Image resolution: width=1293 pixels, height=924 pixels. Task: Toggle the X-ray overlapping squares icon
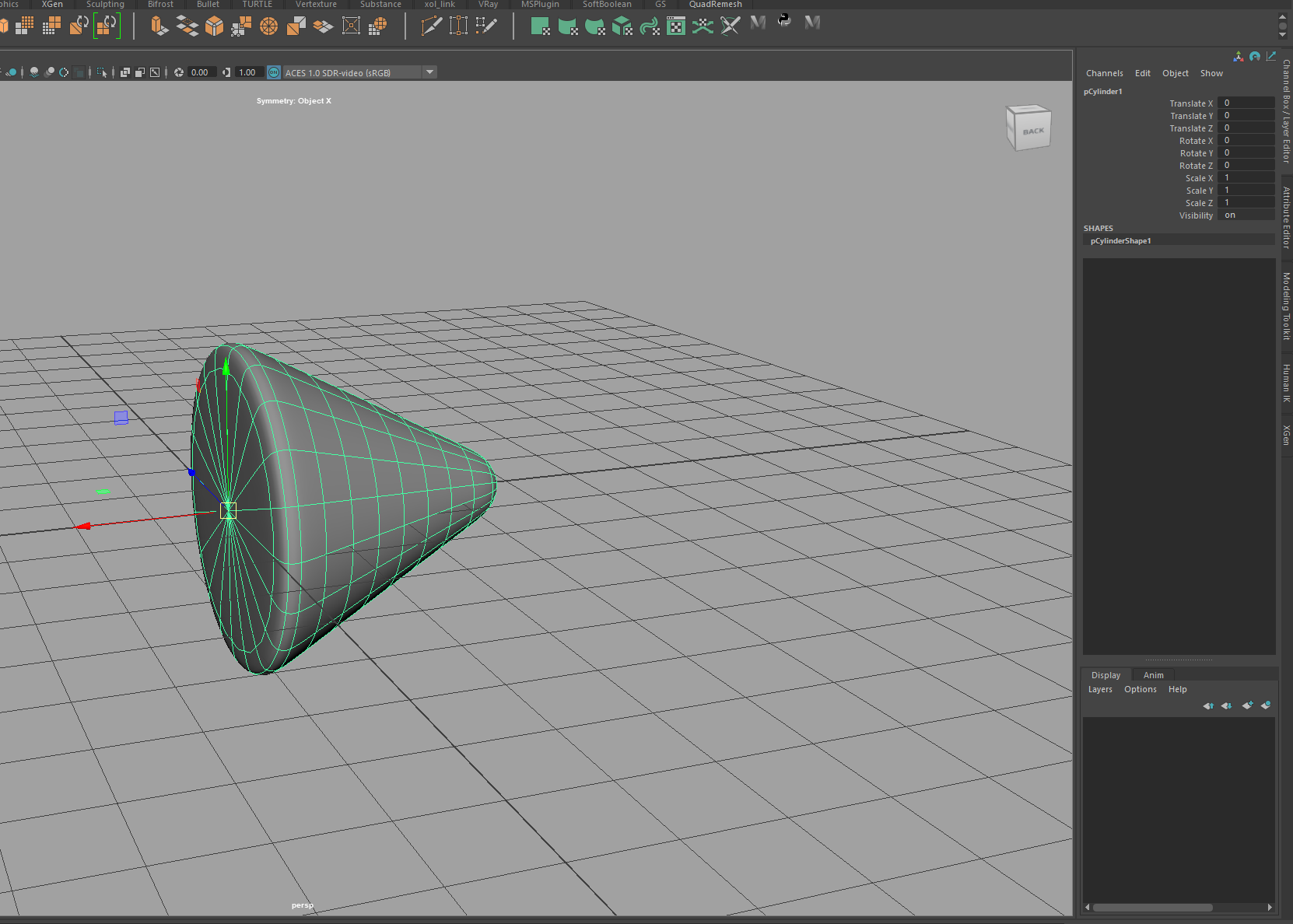[x=125, y=72]
